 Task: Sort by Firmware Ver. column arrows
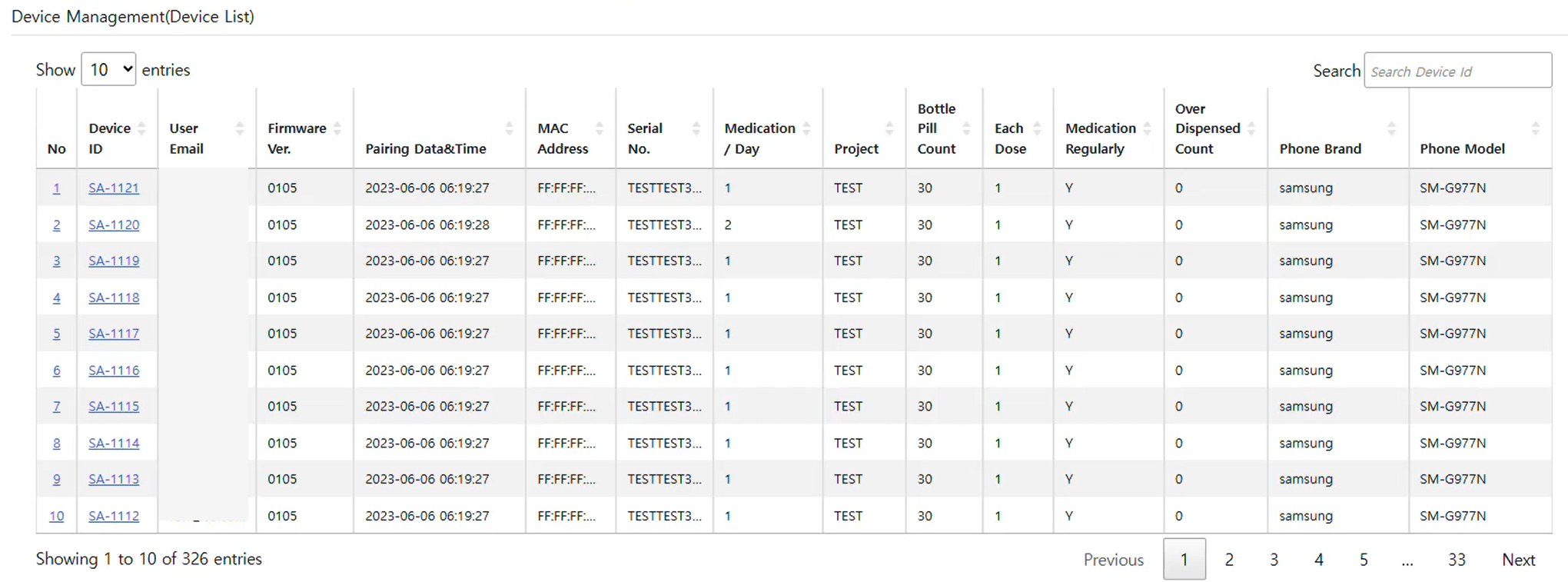point(337,128)
